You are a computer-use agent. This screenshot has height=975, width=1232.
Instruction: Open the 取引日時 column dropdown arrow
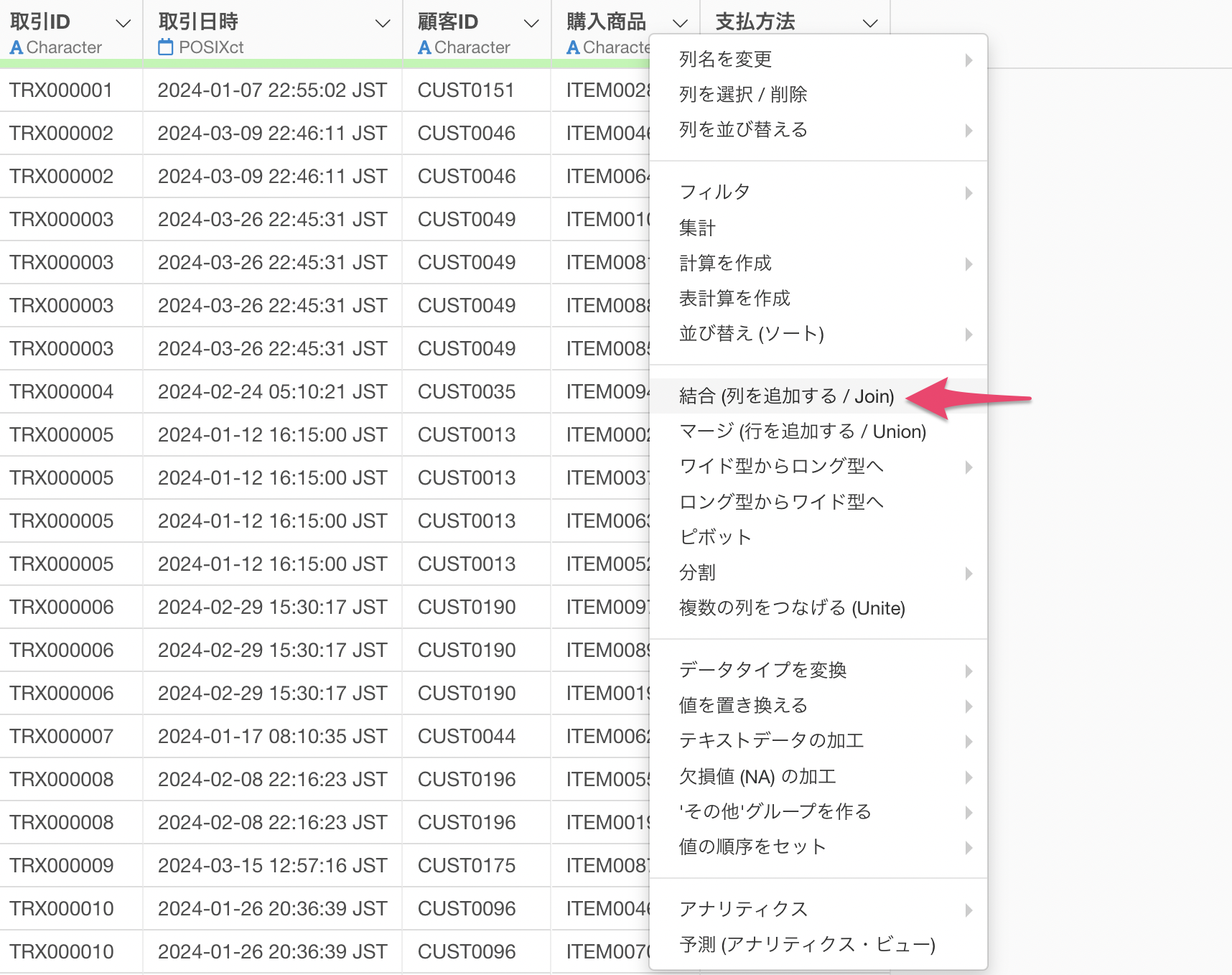[383, 23]
